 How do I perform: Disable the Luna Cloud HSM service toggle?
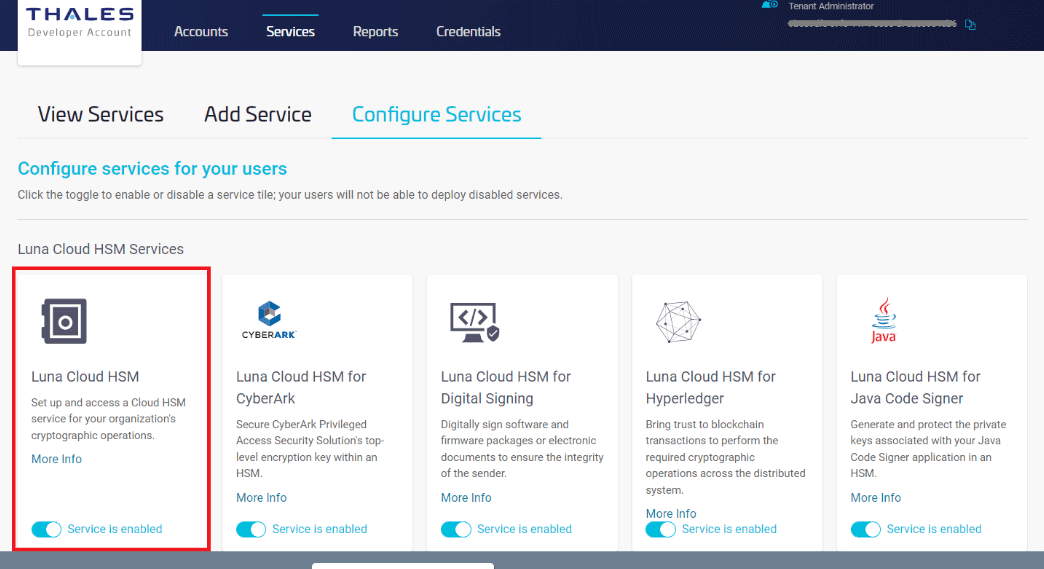point(47,529)
